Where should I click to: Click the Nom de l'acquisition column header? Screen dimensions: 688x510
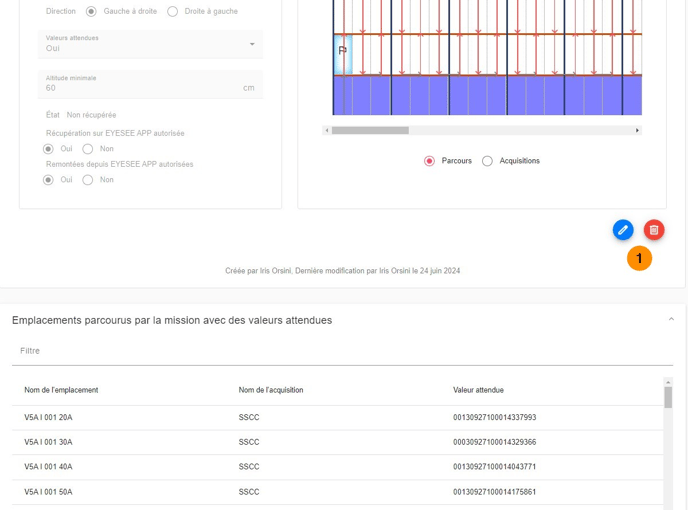click(x=271, y=390)
